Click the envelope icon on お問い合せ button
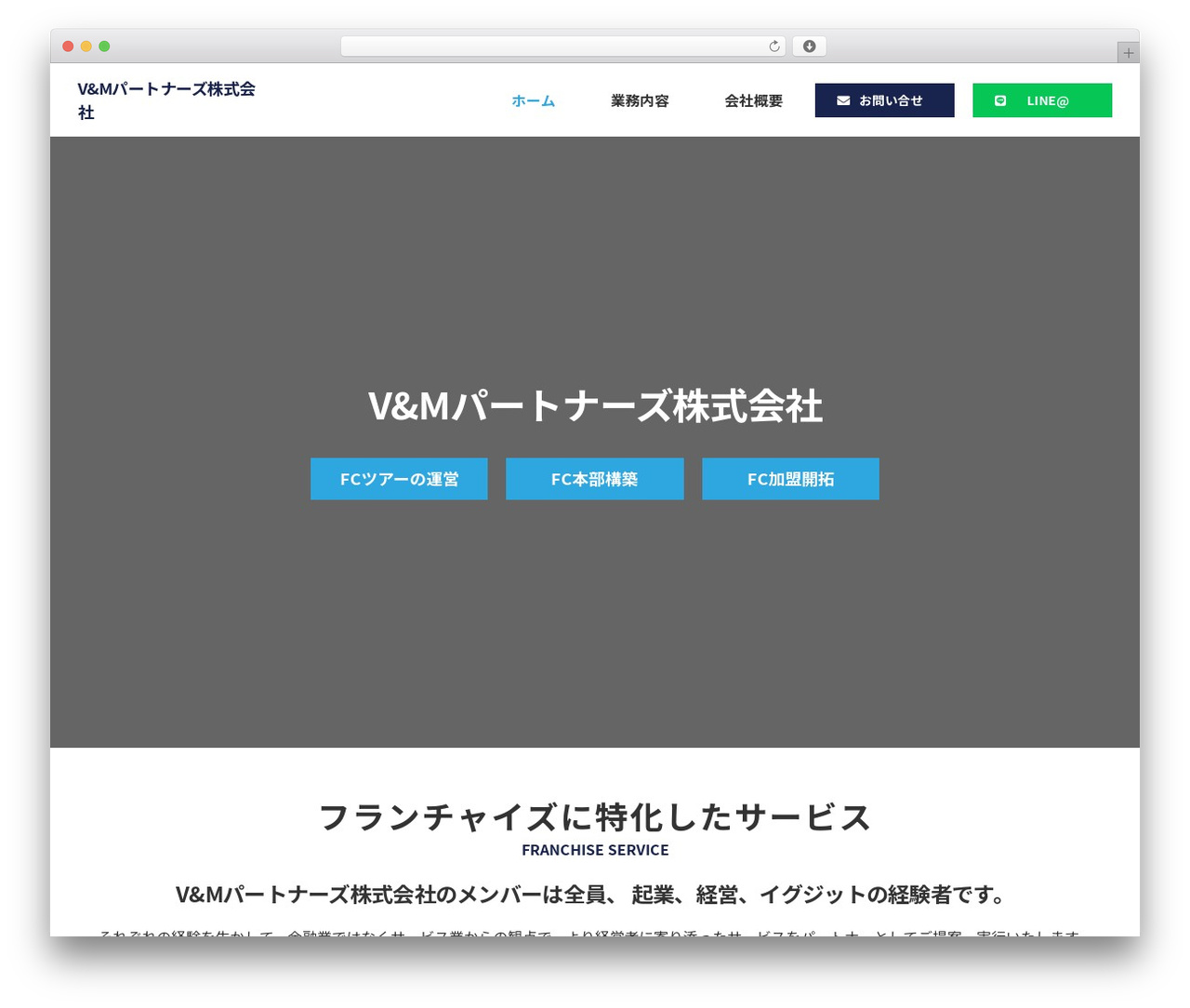This screenshot has height=1008, width=1190. tap(843, 100)
